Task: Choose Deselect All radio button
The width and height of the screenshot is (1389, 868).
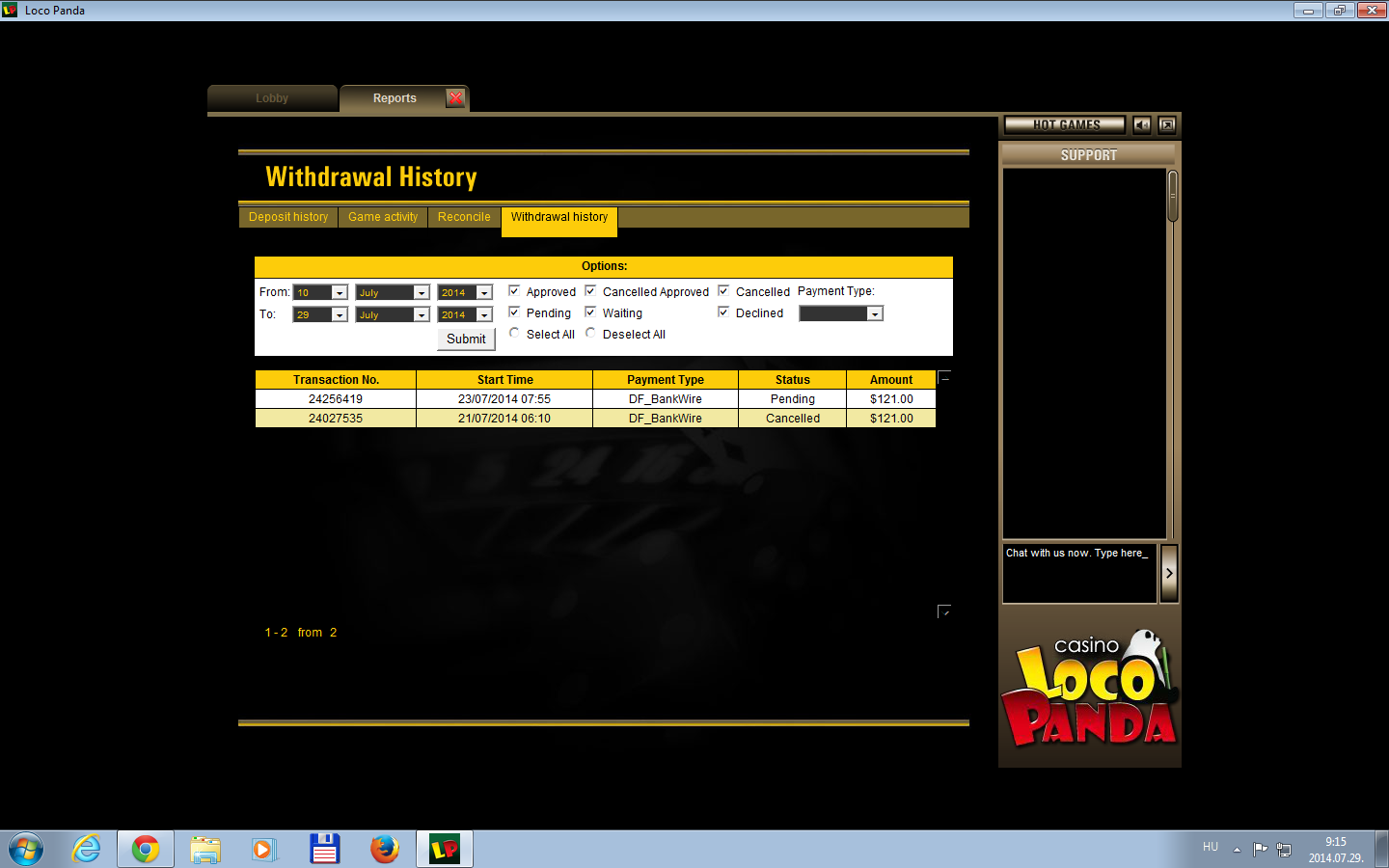Action: [590, 333]
